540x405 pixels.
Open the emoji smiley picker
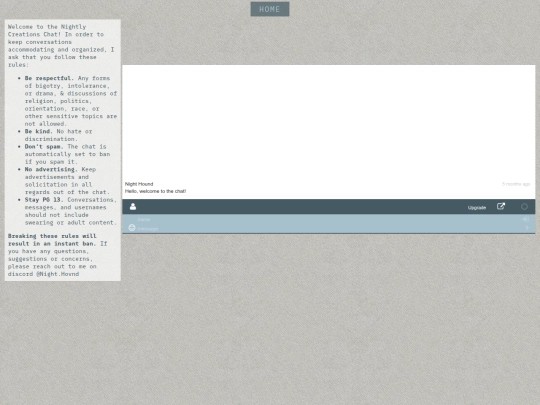coord(132,228)
